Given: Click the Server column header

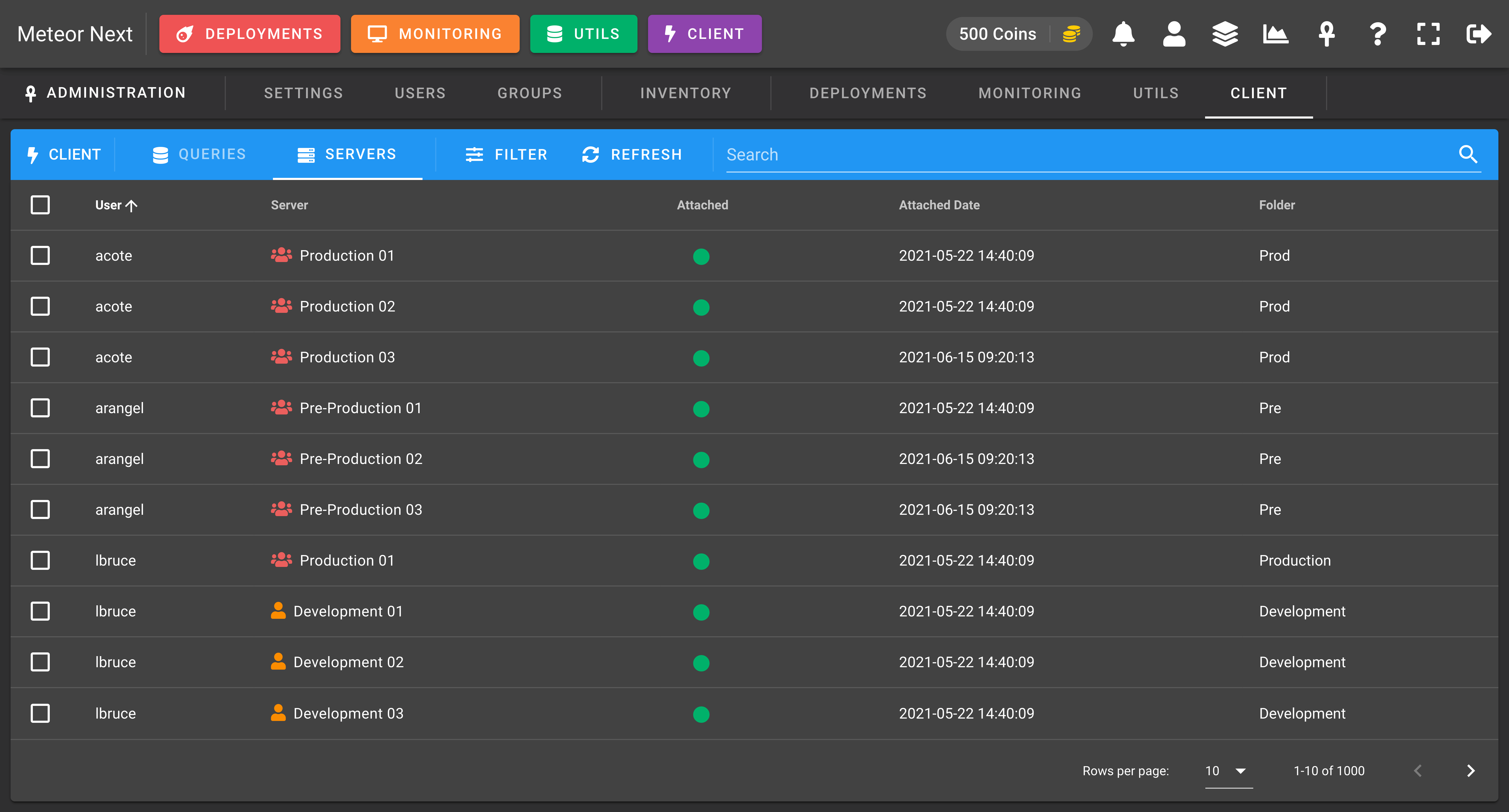Looking at the screenshot, I should (x=289, y=205).
